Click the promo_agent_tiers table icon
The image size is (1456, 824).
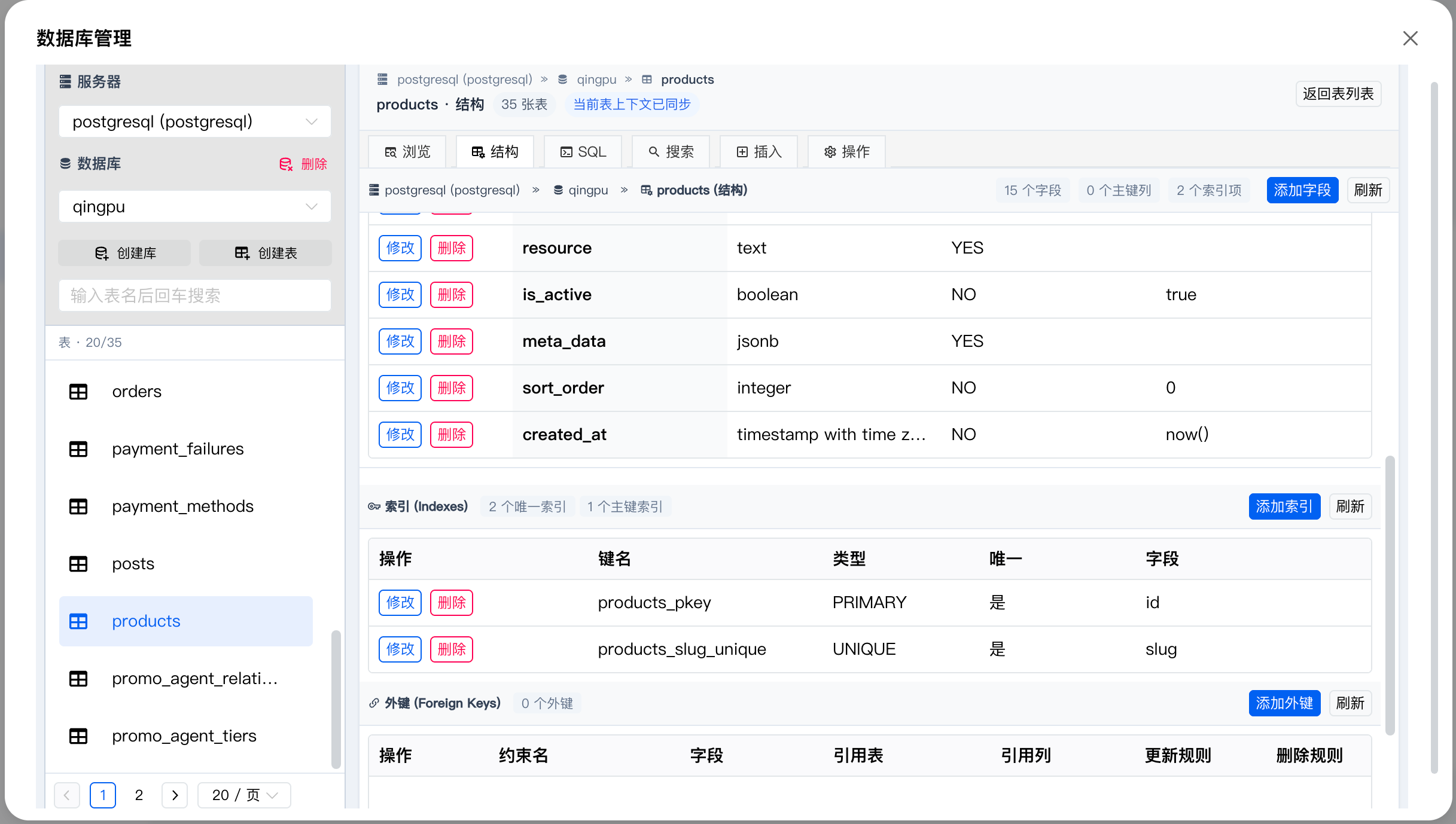tap(78, 736)
